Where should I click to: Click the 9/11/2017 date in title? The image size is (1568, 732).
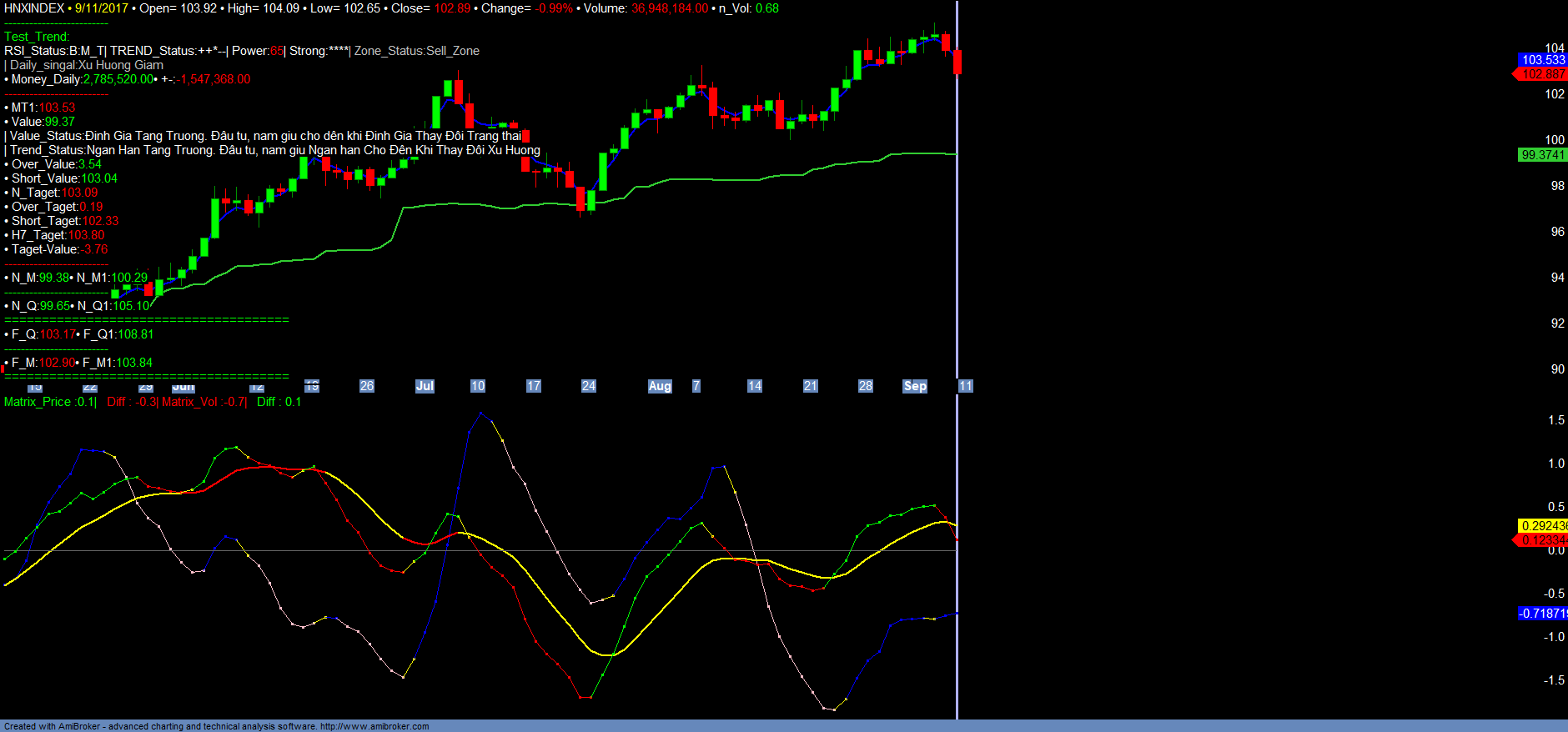(x=102, y=8)
